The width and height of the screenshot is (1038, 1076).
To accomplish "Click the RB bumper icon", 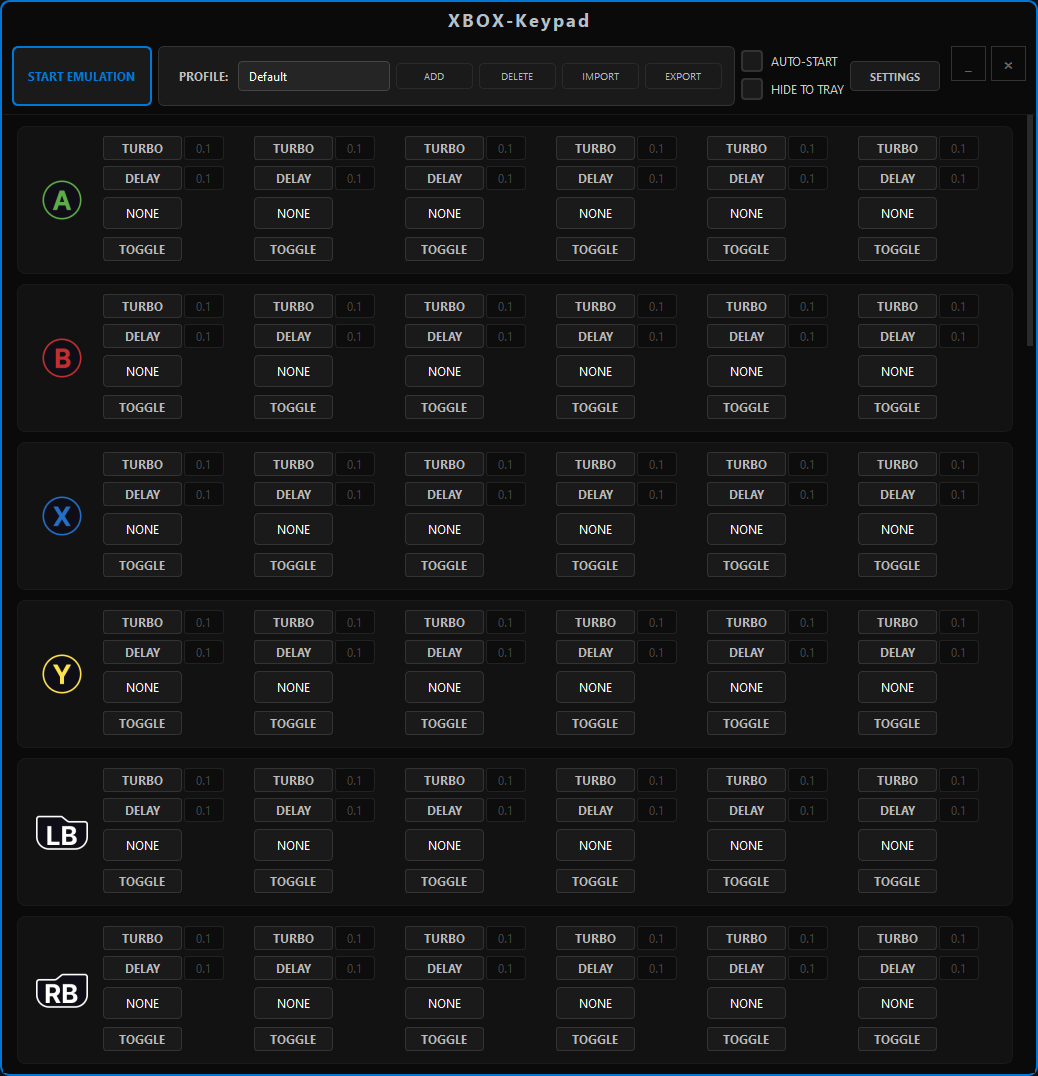I will pyautogui.click(x=61, y=990).
